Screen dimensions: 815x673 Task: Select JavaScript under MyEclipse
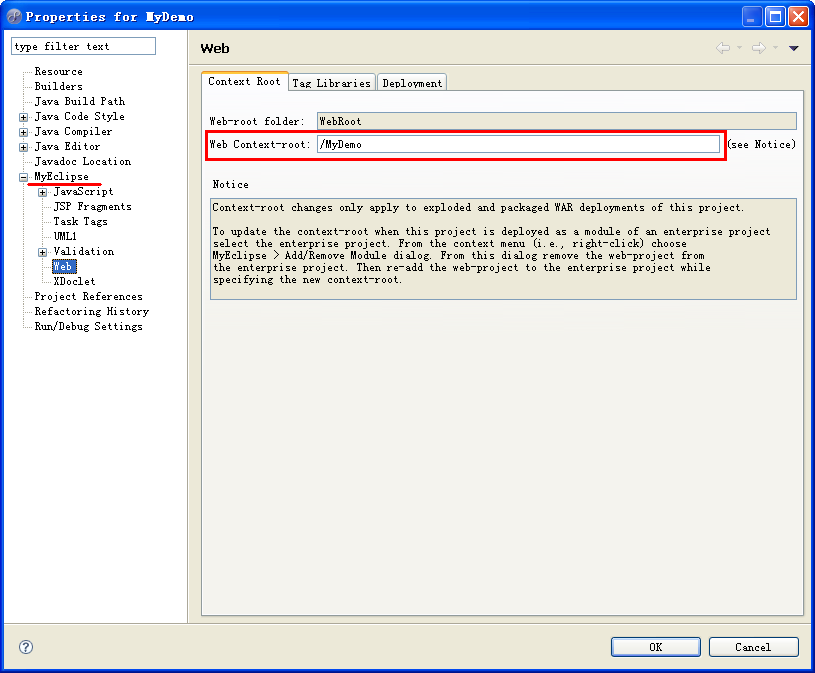(x=83, y=192)
